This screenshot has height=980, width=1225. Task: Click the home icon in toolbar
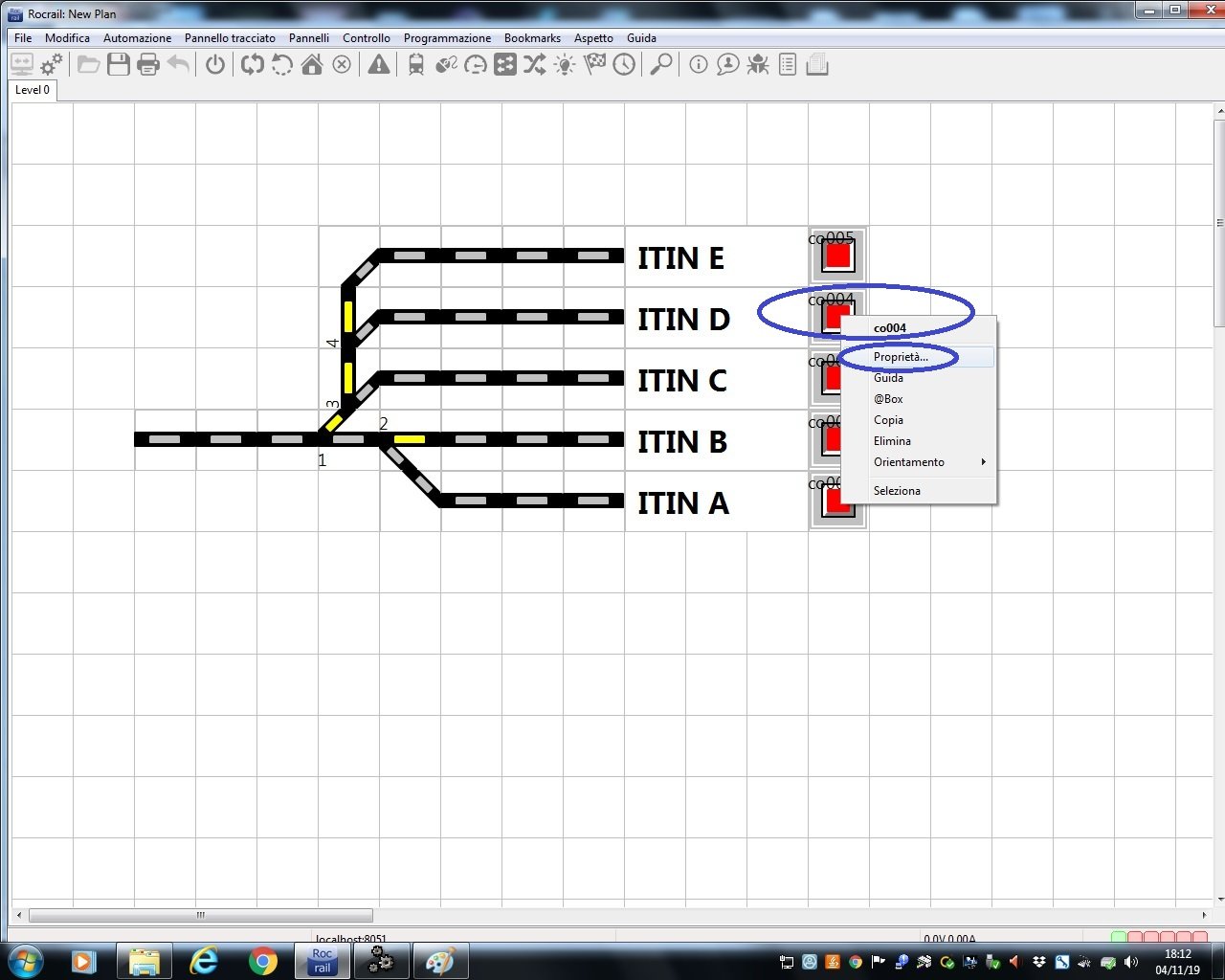point(312,65)
